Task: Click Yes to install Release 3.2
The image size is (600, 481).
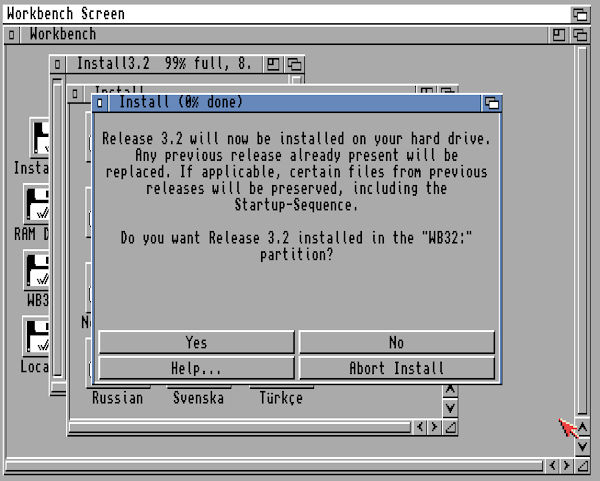Action: point(196,342)
